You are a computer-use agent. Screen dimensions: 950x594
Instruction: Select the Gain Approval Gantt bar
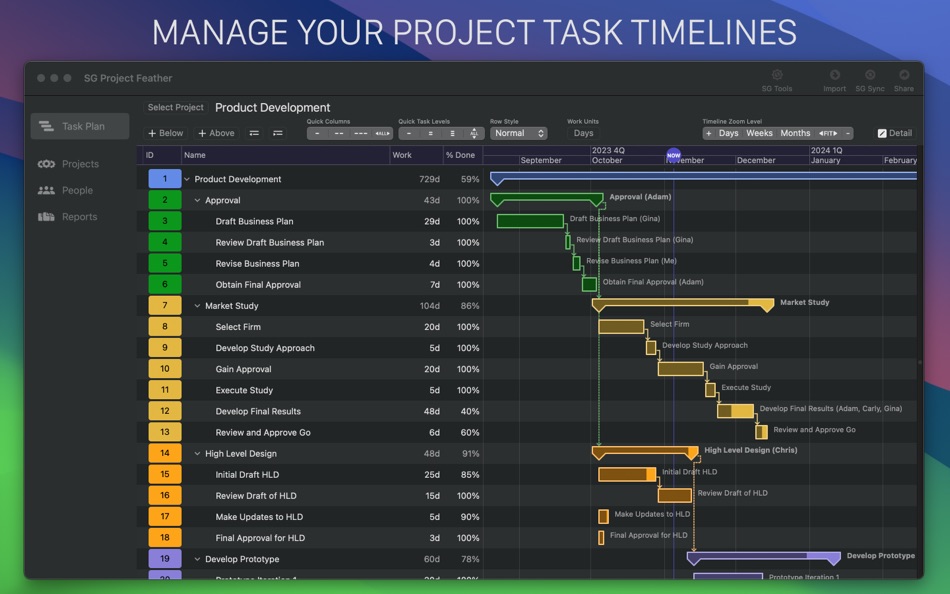tap(680, 369)
